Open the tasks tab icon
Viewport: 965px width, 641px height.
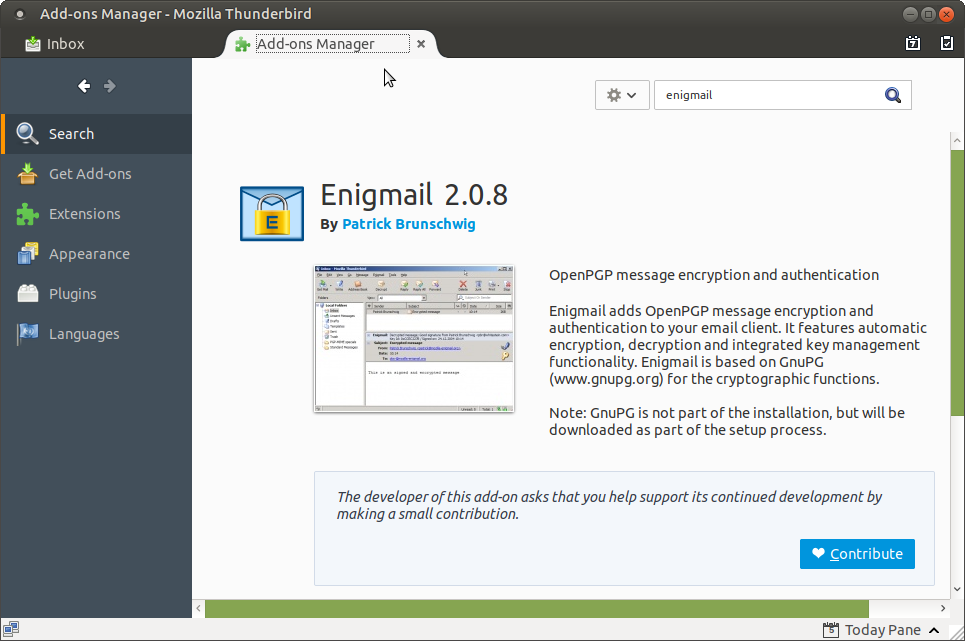pos(947,43)
